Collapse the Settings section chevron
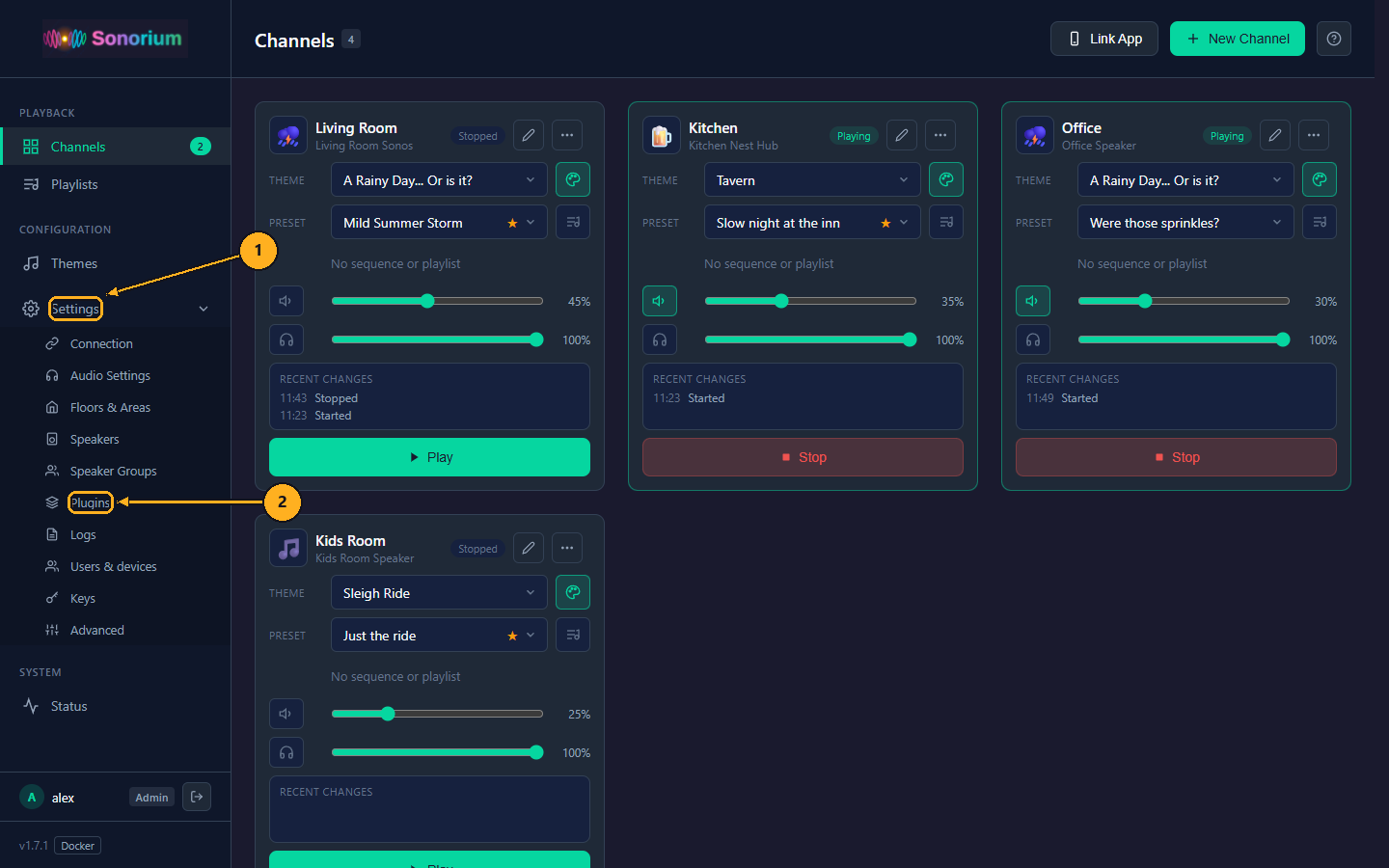Viewport: 1389px width, 868px height. pyautogui.click(x=204, y=309)
